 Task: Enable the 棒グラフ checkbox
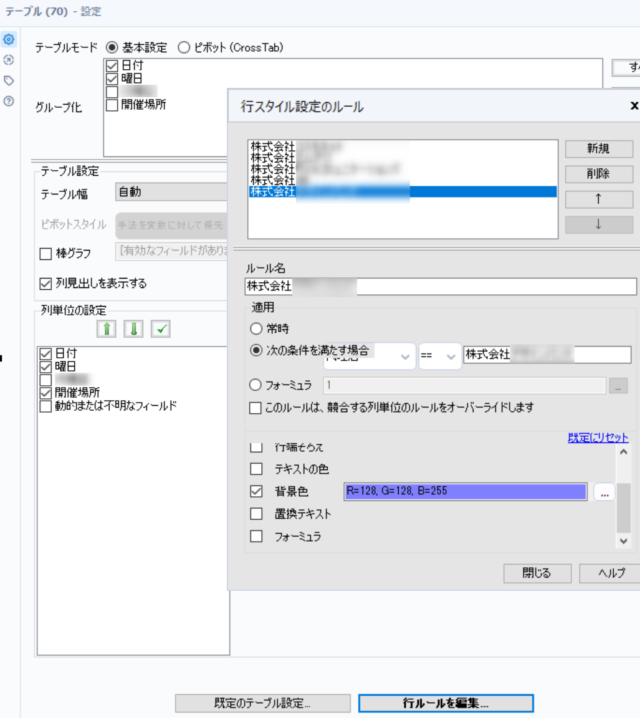[45, 254]
